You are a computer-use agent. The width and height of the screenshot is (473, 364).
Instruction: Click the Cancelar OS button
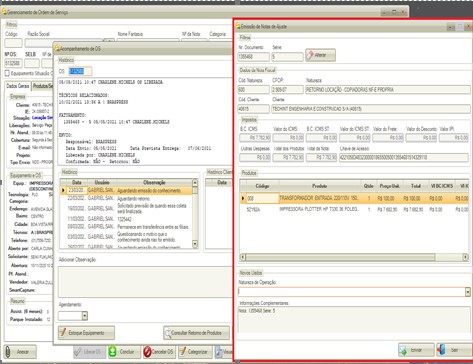click(159, 352)
